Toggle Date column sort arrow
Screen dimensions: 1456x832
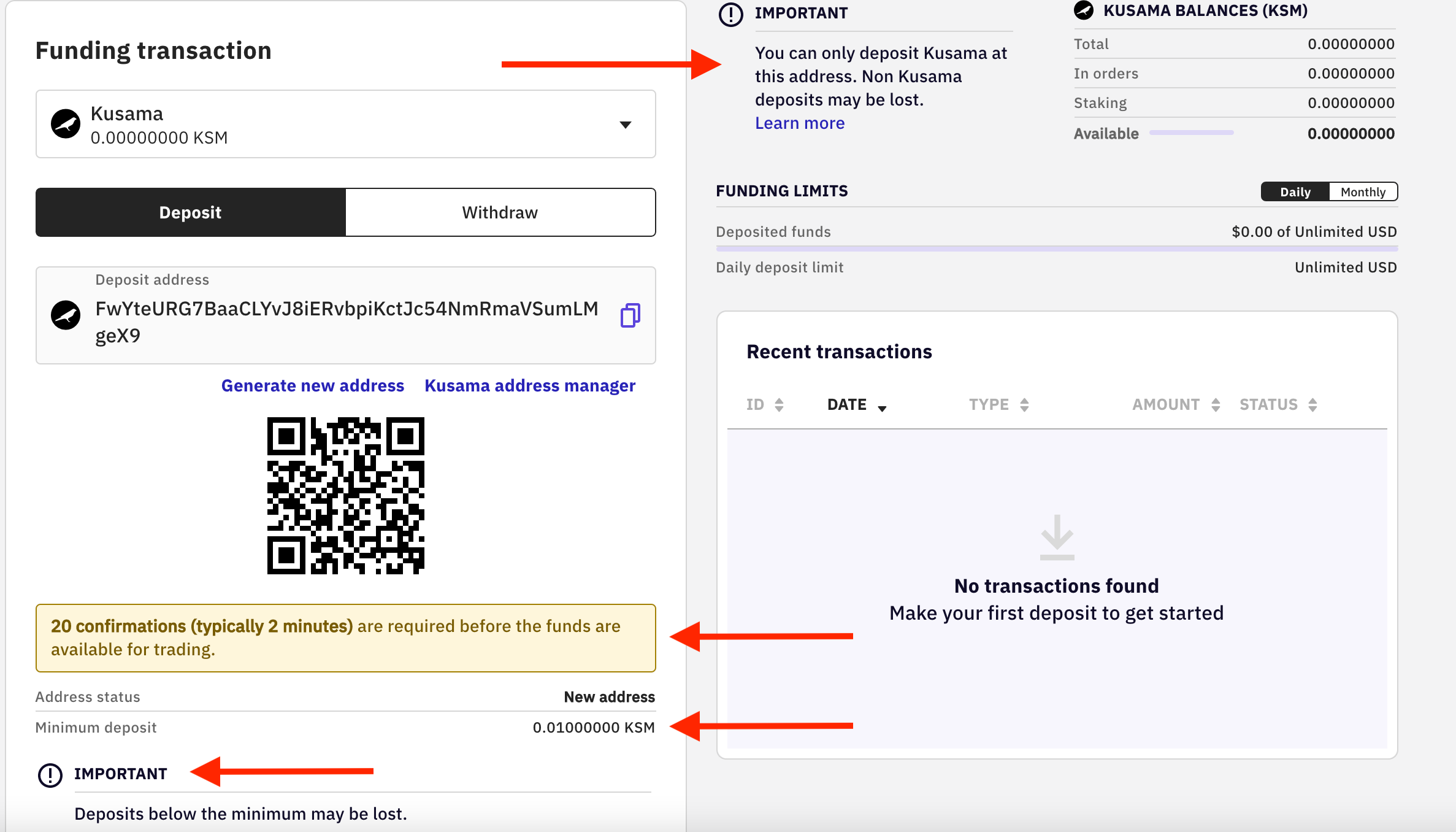(x=882, y=409)
